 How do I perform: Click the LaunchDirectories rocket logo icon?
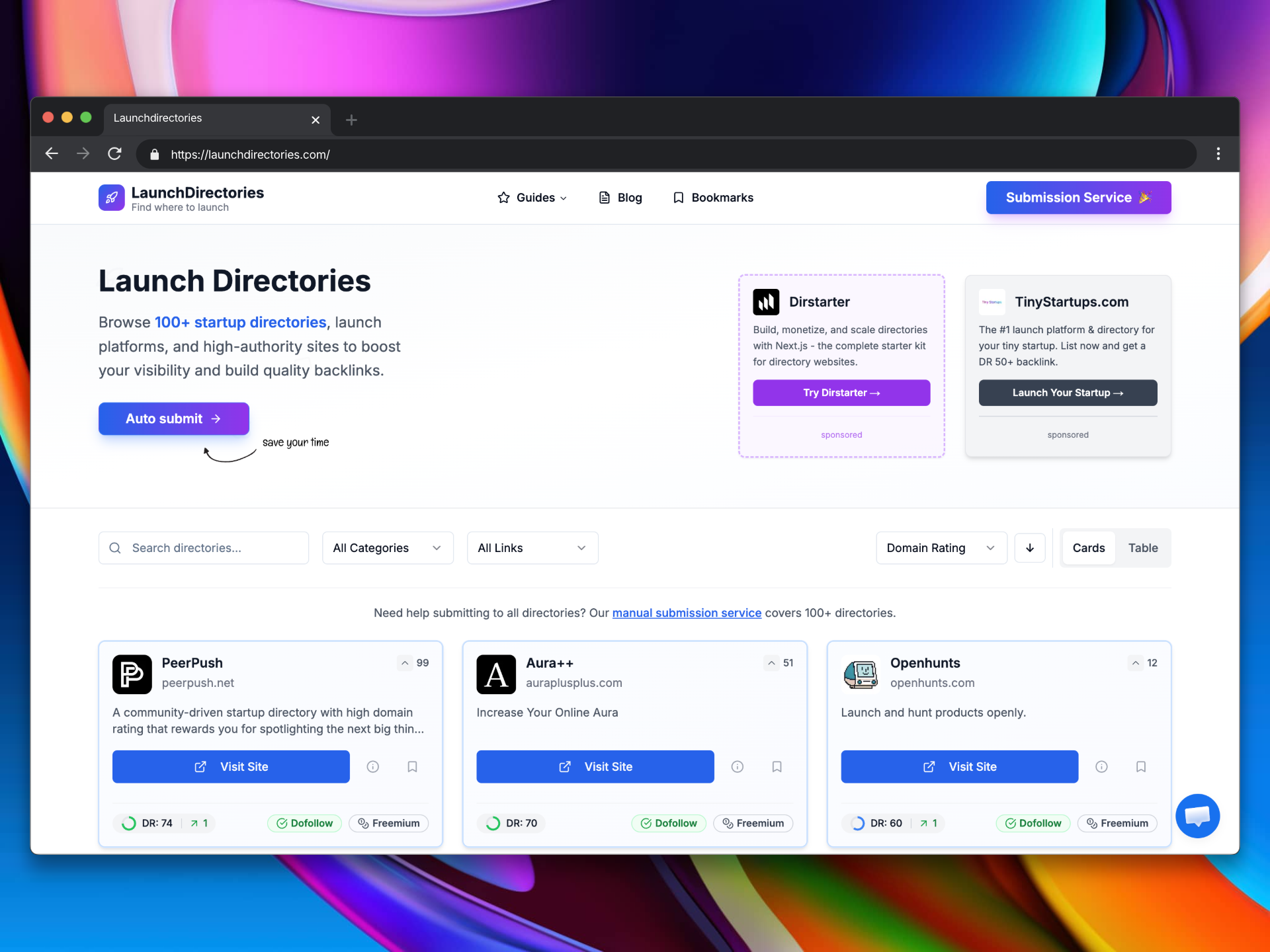111,198
